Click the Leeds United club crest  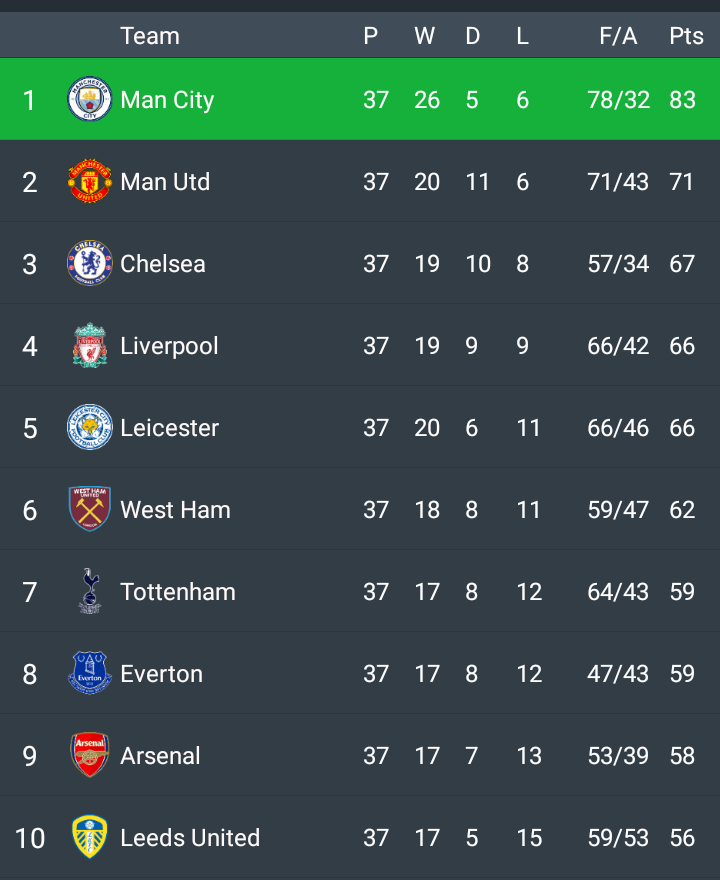tap(90, 838)
